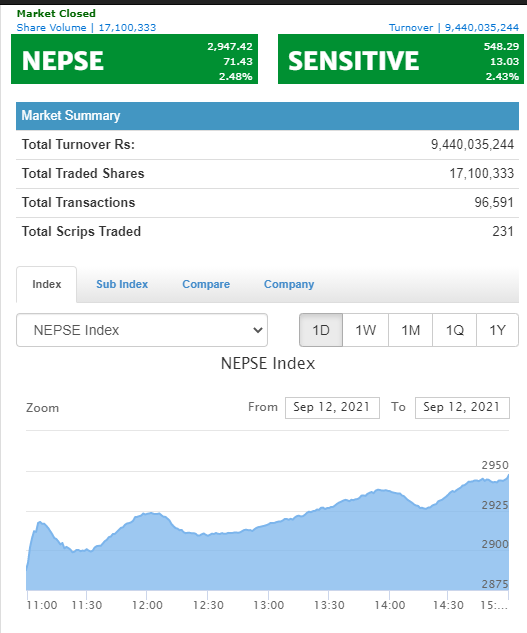Click the Share Volume 17,100,333 text
Image resolution: width=527 pixels, height=633 pixels.
(x=86, y=27)
